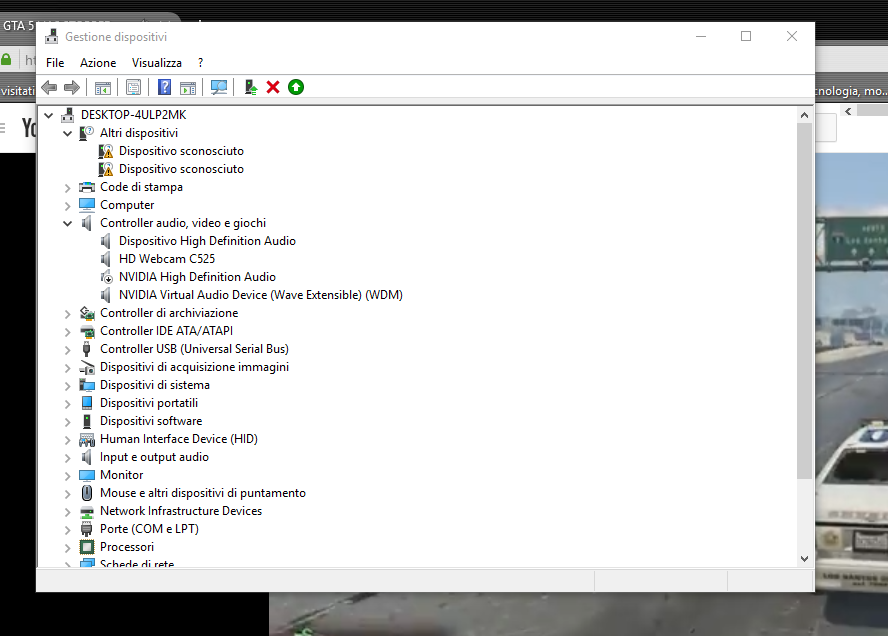Click the Human Interface Device icon

[x=87, y=439]
